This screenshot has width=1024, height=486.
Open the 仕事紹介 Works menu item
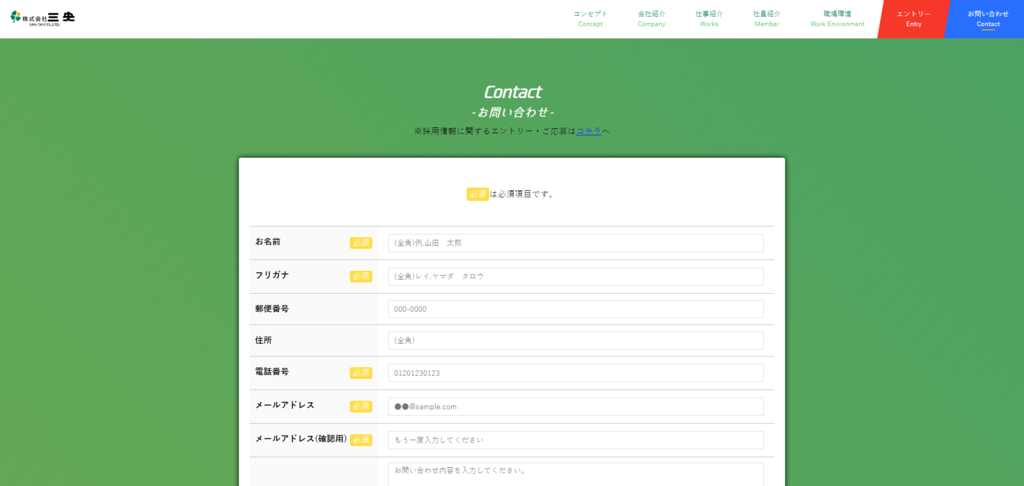[709, 18]
